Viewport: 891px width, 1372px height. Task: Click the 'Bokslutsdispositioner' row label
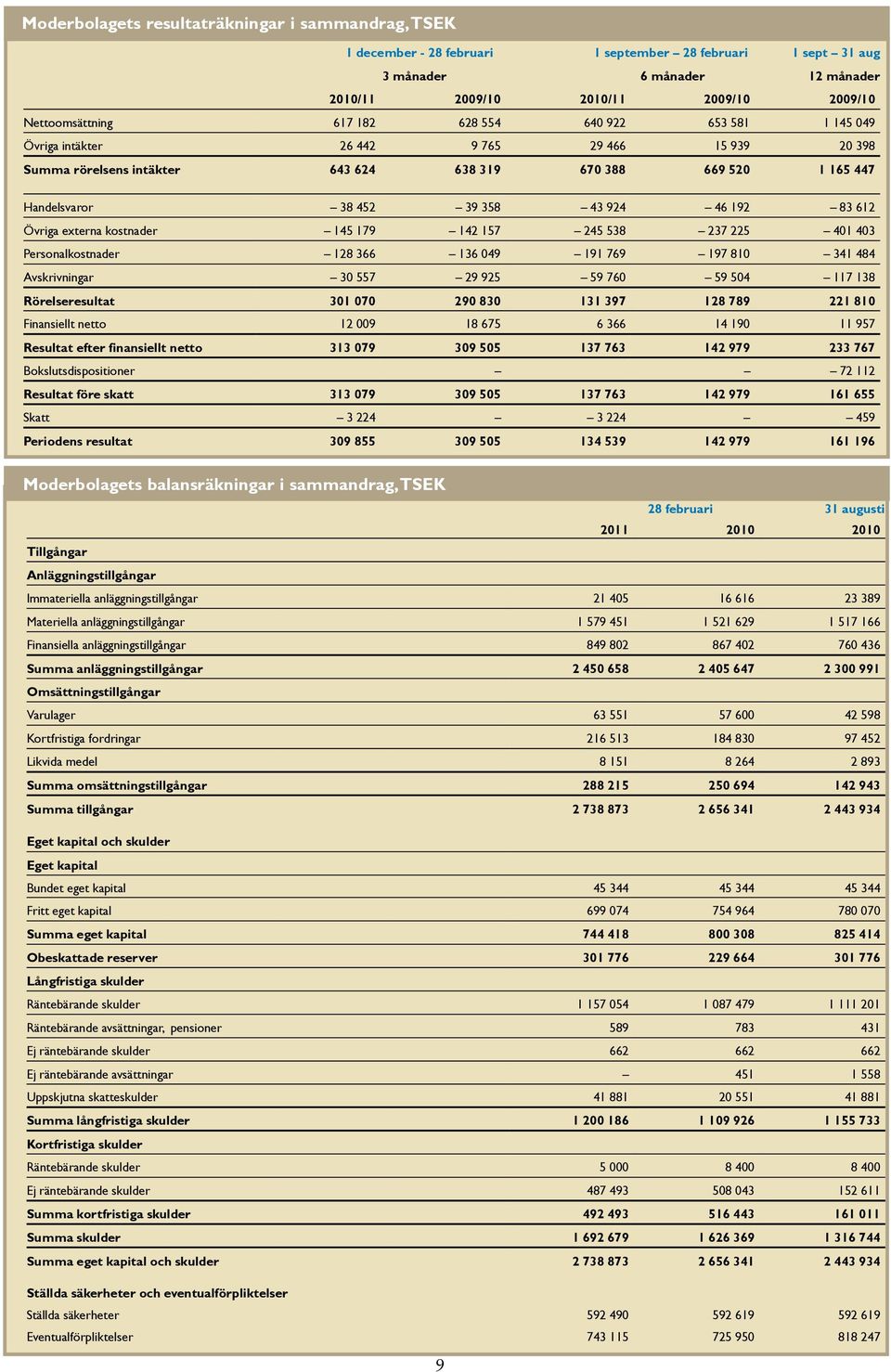(79, 370)
